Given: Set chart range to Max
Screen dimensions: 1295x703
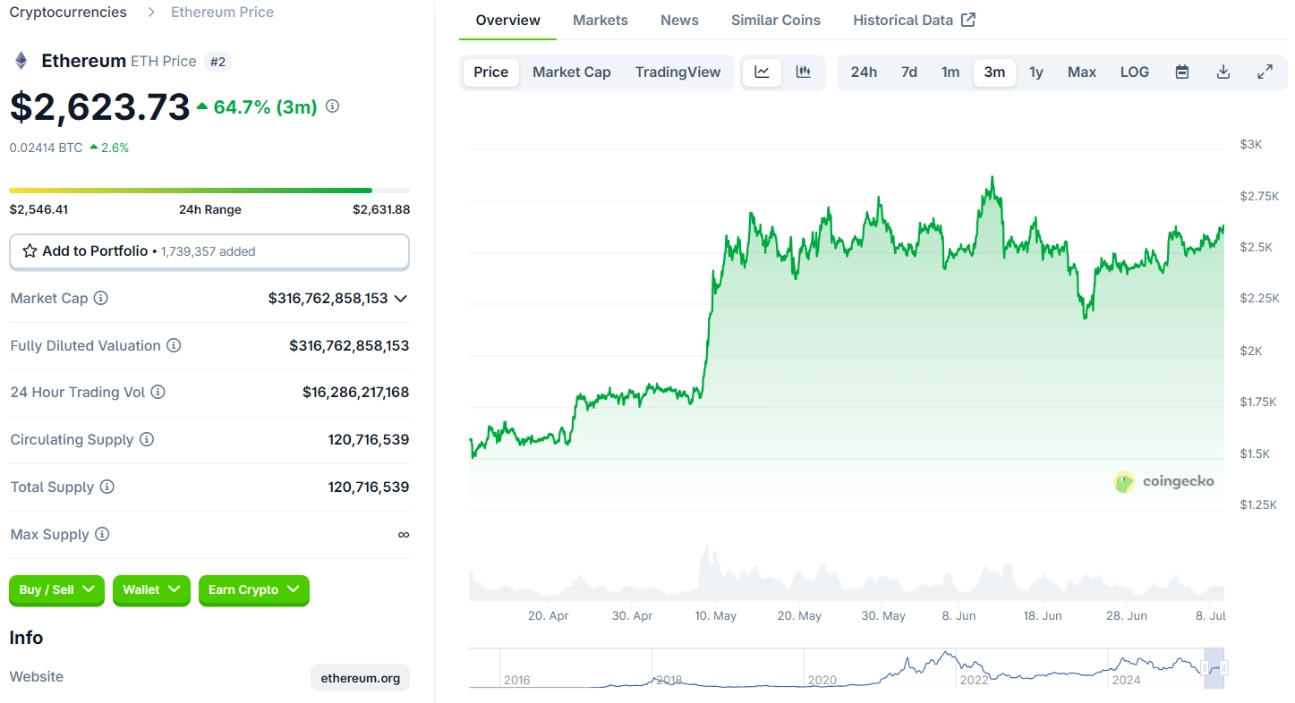Looking at the screenshot, I should click(x=1082, y=72).
